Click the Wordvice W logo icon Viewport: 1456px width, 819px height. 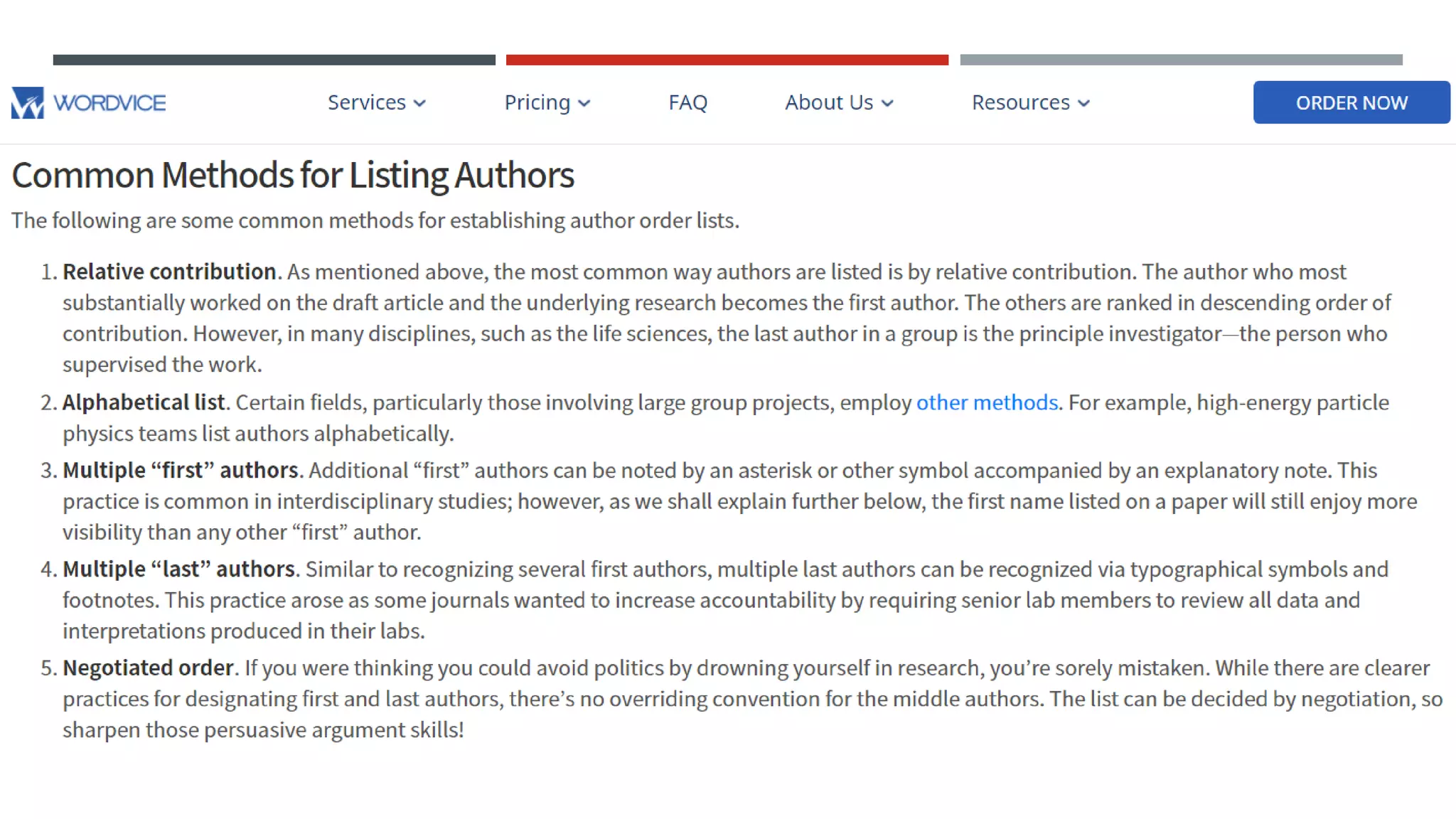pyautogui.click(x=27, y=103)
